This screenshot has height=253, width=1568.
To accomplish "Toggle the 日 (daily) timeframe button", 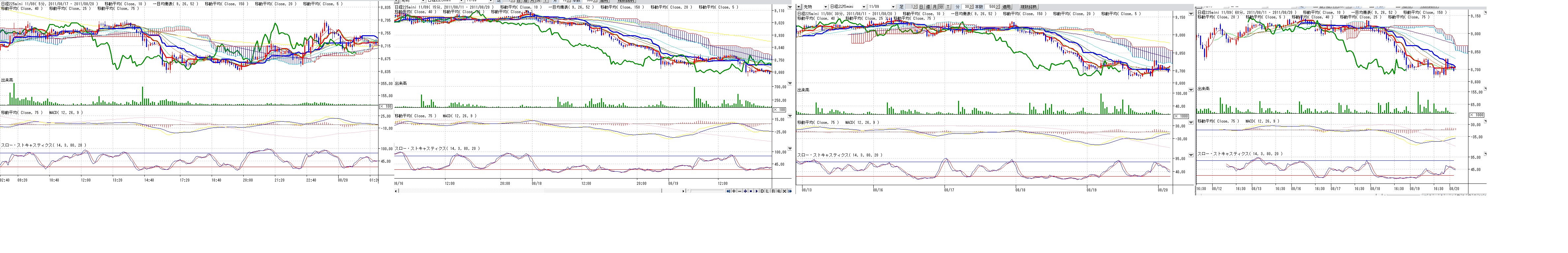I will coord(921,7).
